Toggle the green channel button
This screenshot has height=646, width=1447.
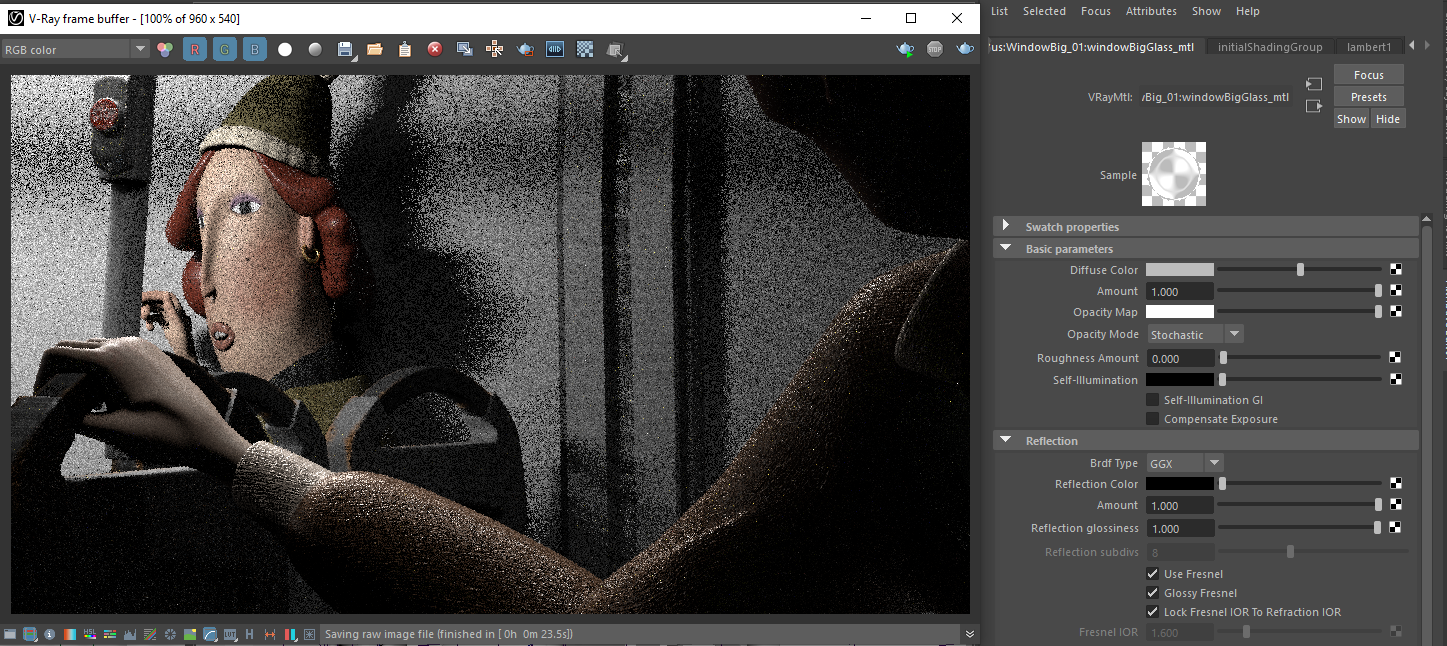[x=225, y=49]
